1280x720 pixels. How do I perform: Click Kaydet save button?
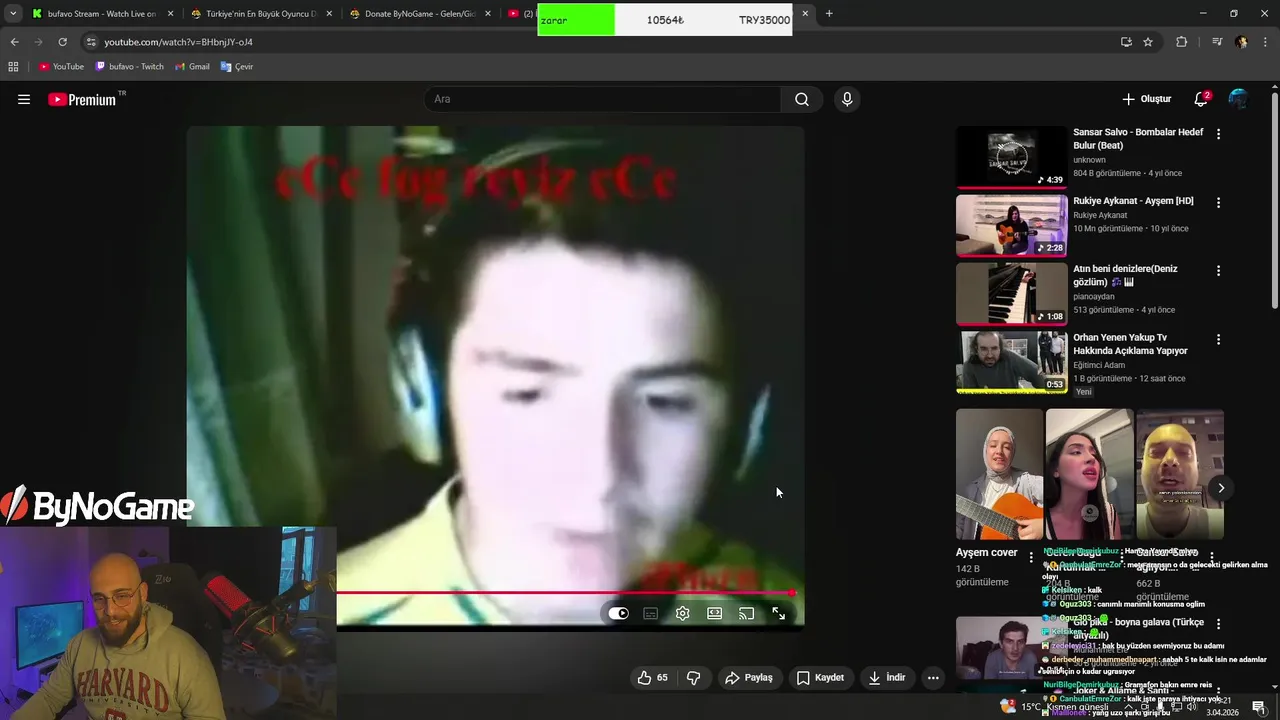click(x=820, y=678)
